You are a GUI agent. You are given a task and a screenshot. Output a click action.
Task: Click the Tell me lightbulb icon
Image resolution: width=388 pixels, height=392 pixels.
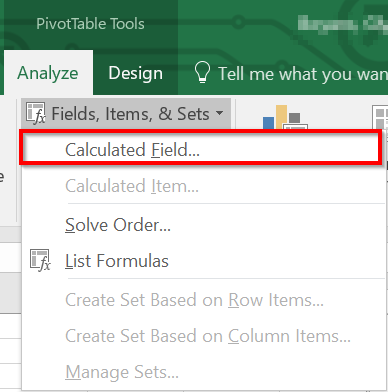[x=202, y=73]
